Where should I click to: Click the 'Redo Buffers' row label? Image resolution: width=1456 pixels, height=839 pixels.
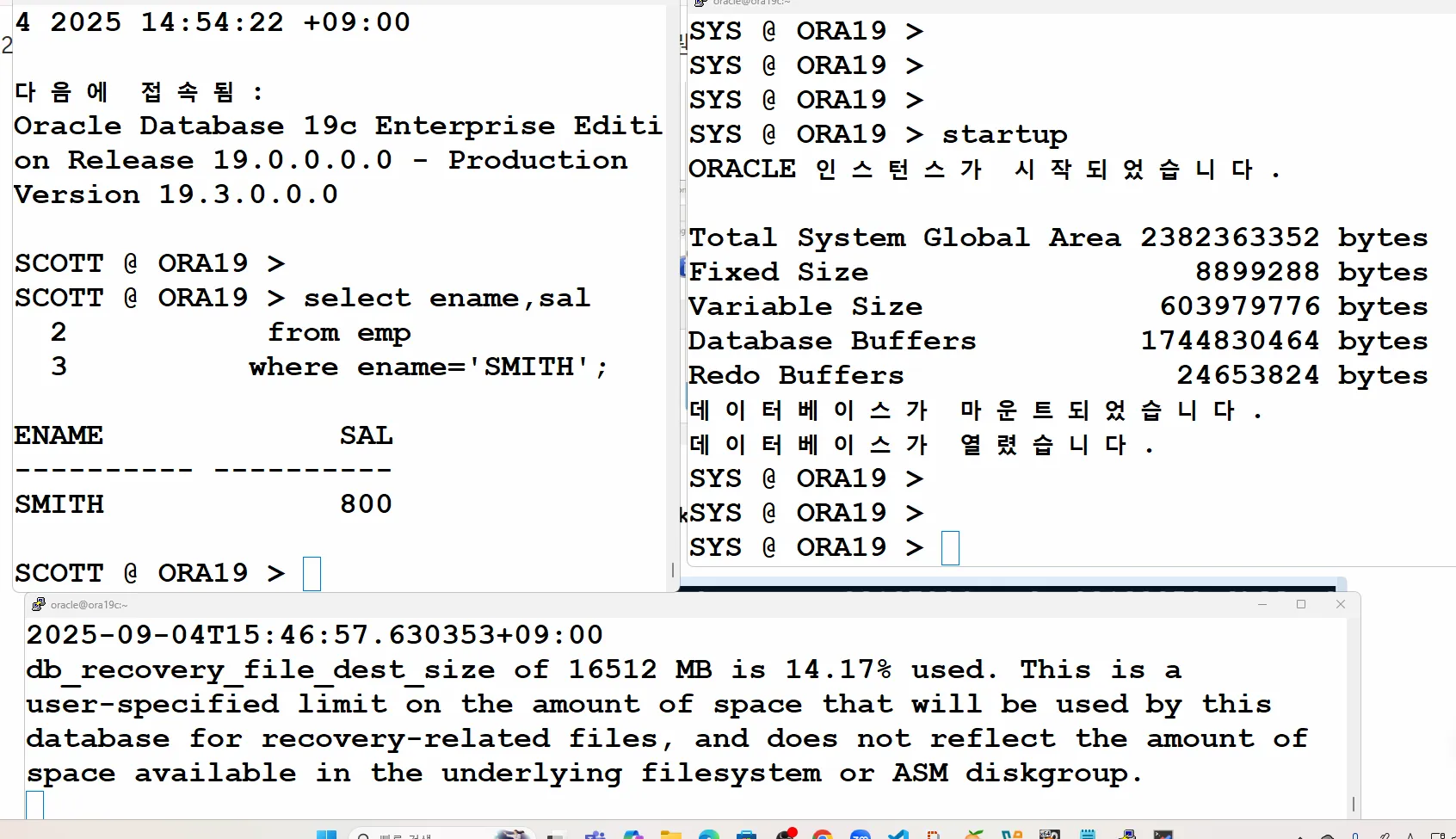[x=796, y=375]
